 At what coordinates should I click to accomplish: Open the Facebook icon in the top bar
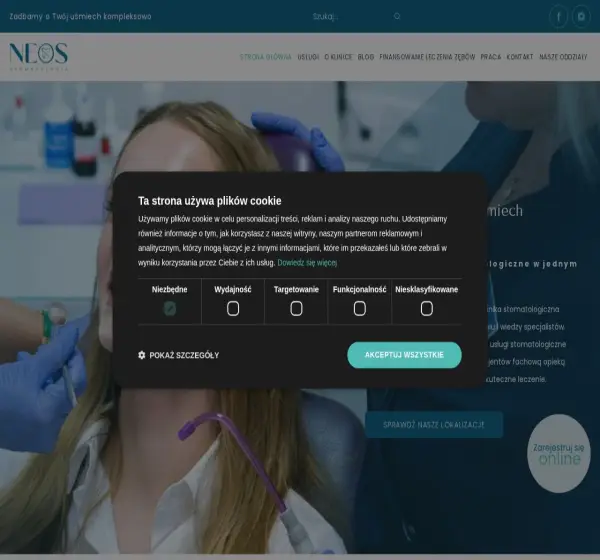click(558, 16)
